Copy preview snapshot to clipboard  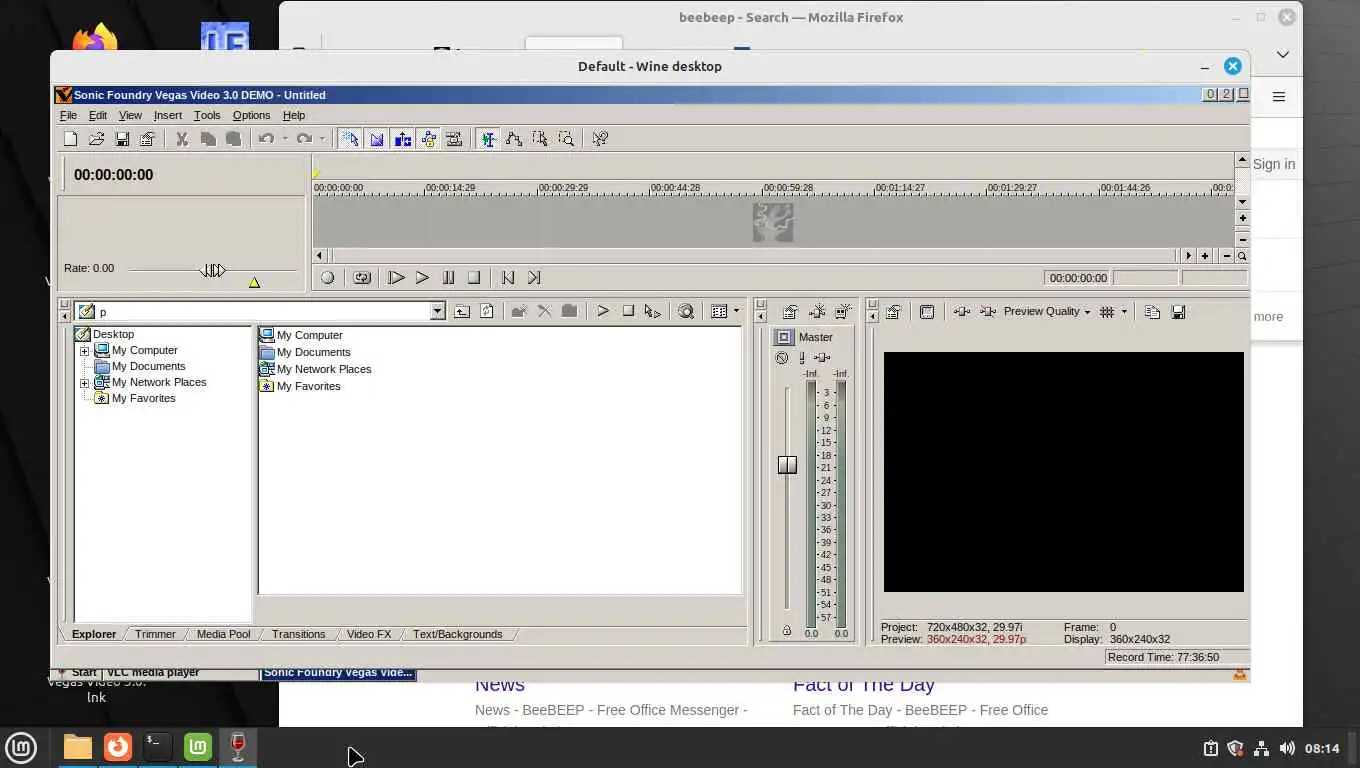[1152, 312]
